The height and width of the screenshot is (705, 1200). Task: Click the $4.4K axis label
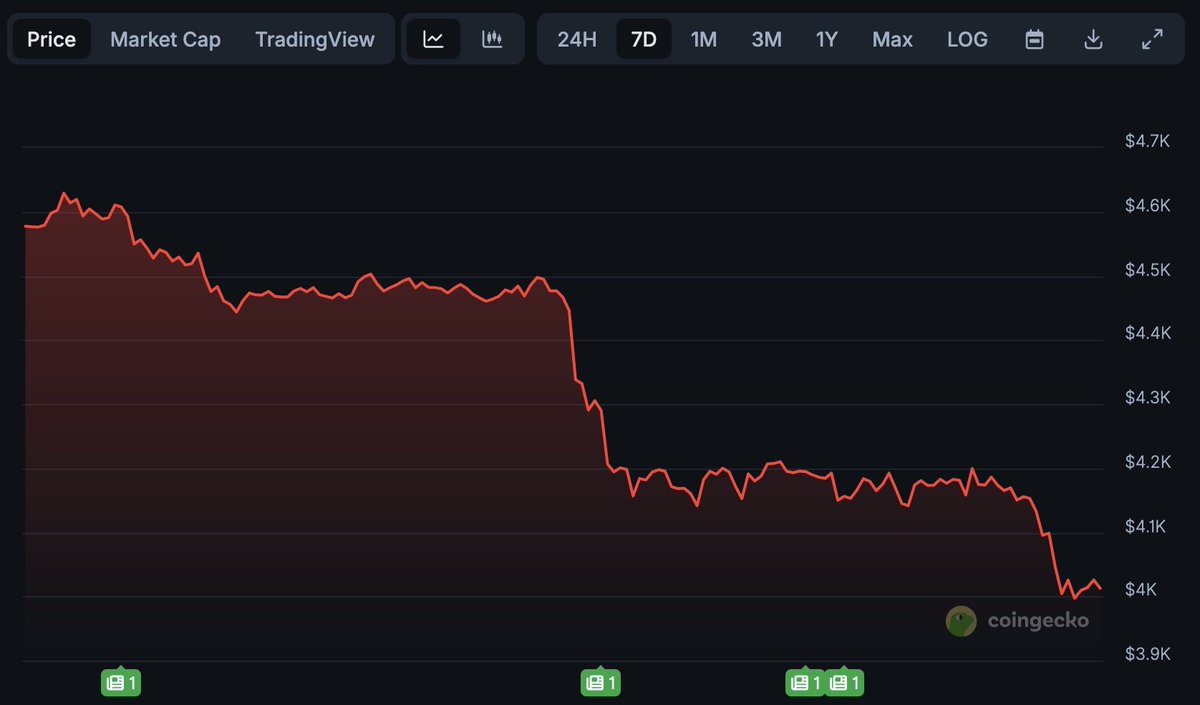click(1146, 334)
